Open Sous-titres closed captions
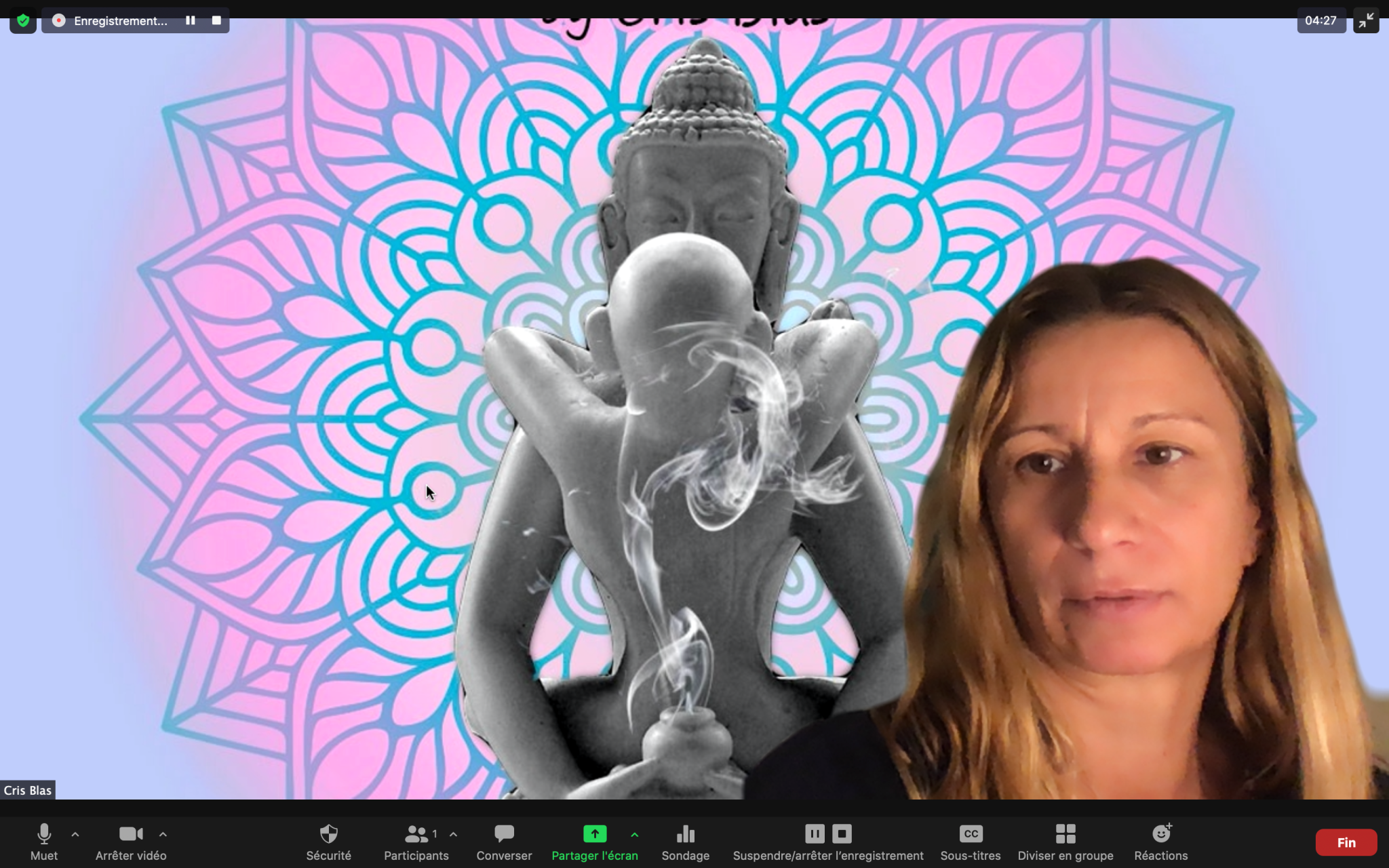Screen dimensions: 1389x868 click(x=971, y=834)
